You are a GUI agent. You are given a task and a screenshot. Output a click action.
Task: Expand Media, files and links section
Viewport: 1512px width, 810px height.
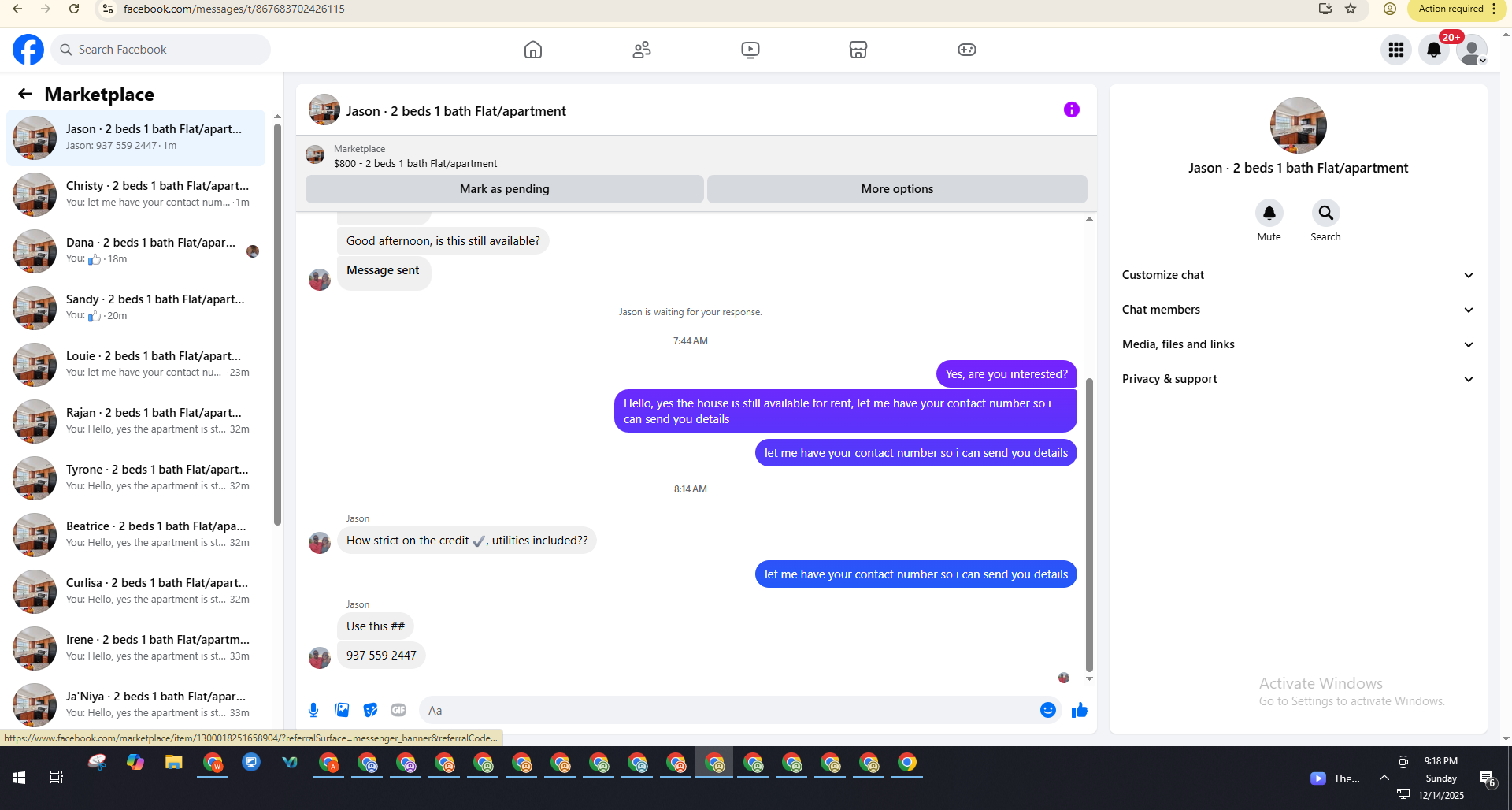coord(1298,344)
